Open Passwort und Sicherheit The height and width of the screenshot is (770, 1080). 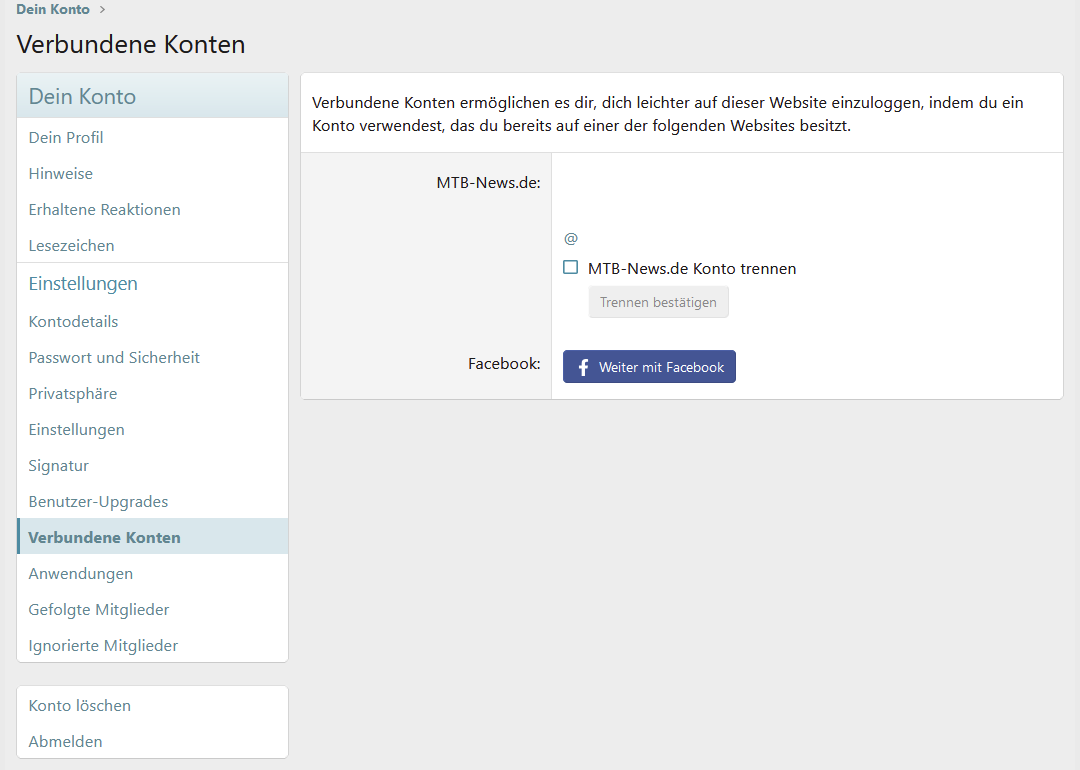pyautogui.click(x=152, y=357)
